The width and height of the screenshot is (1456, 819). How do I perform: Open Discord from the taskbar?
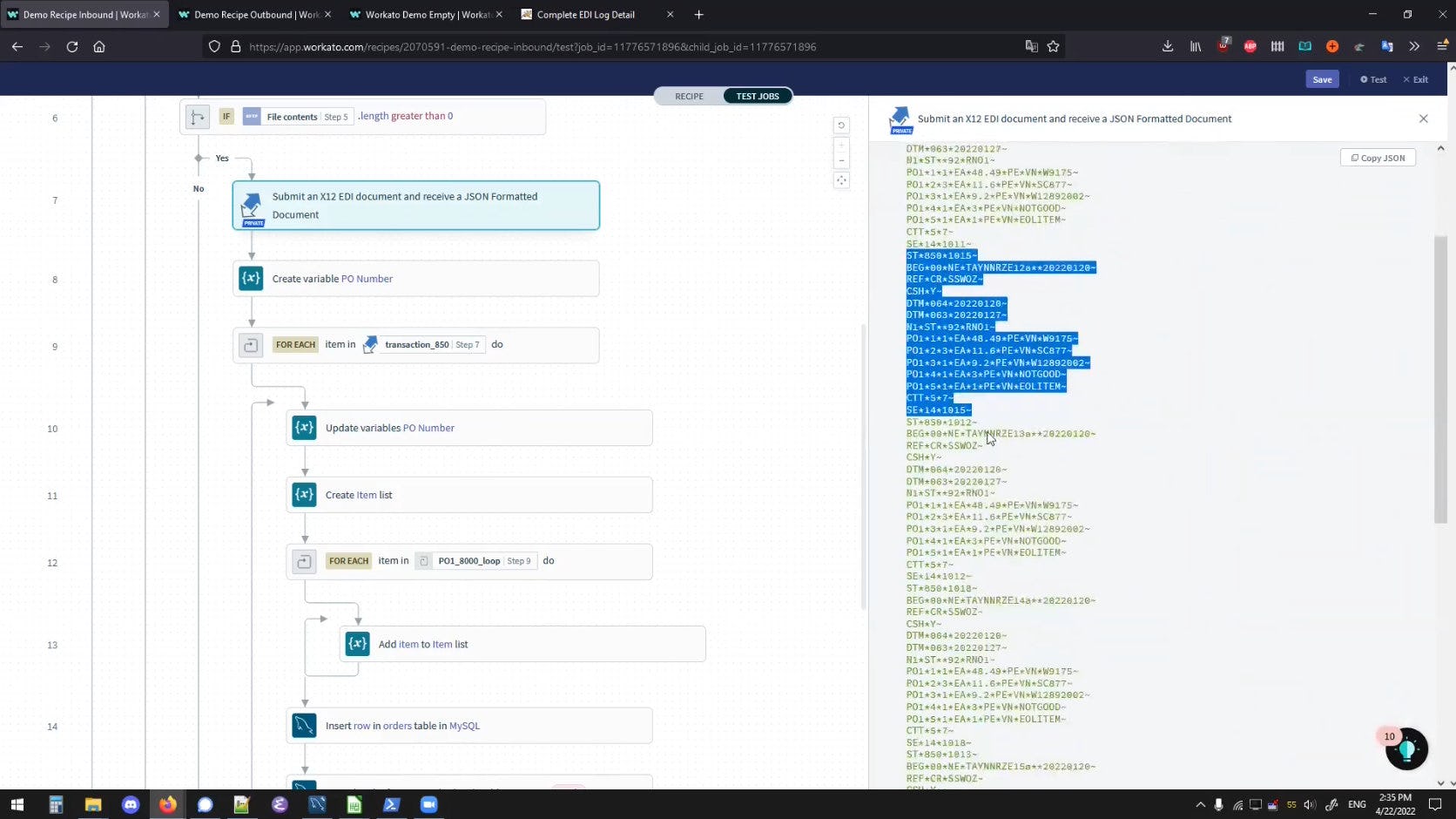130,804
